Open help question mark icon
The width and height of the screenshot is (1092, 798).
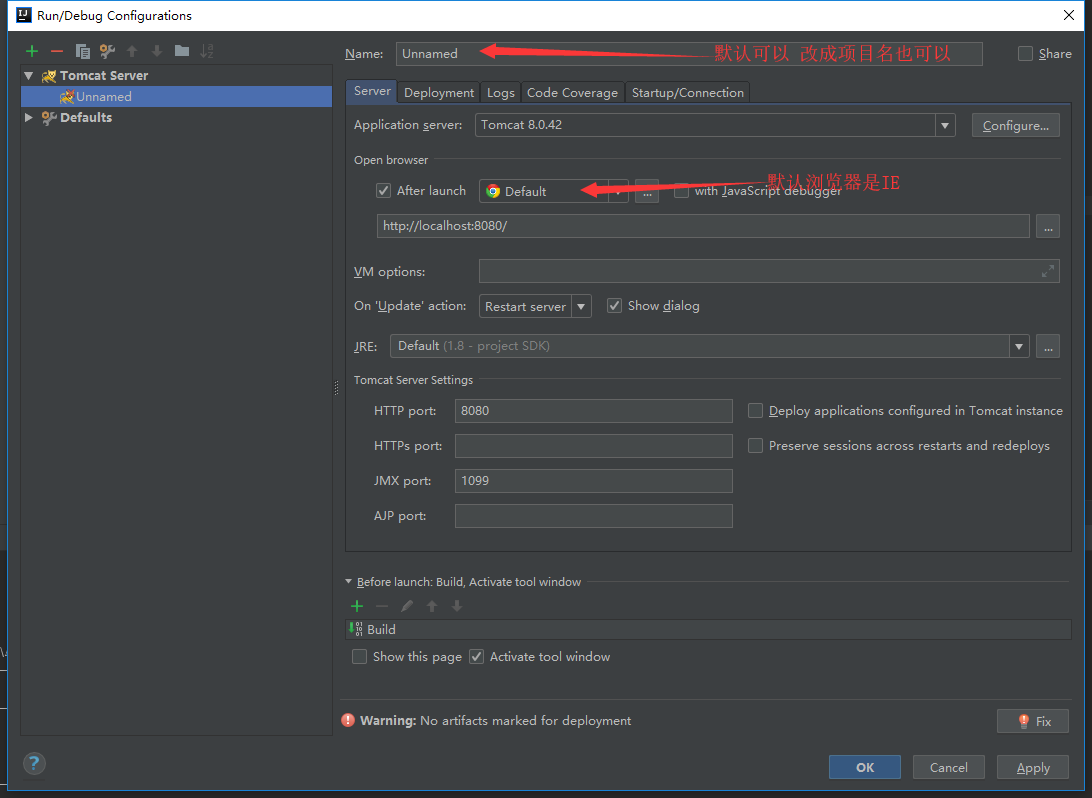(34, 764)
